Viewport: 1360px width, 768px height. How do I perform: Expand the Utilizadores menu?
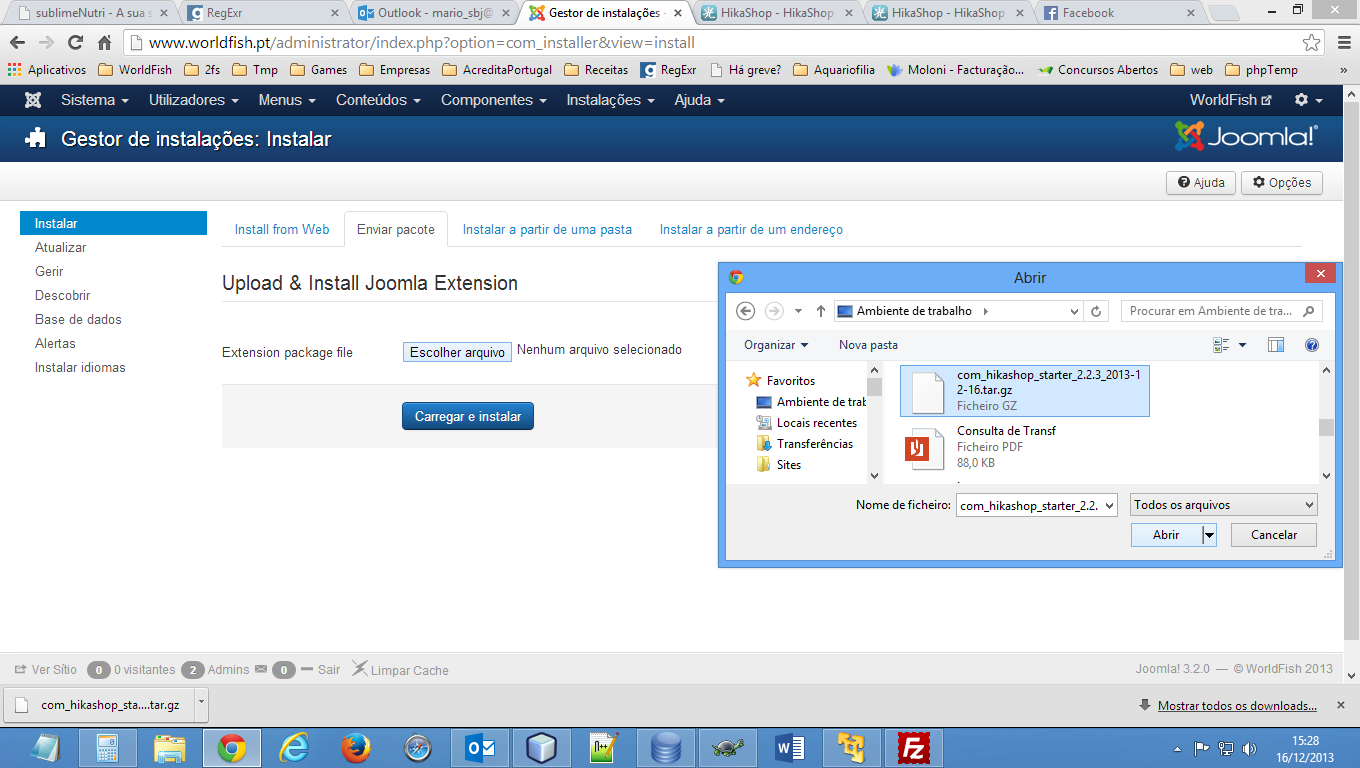pyautogui.click(x=194, y=100)
